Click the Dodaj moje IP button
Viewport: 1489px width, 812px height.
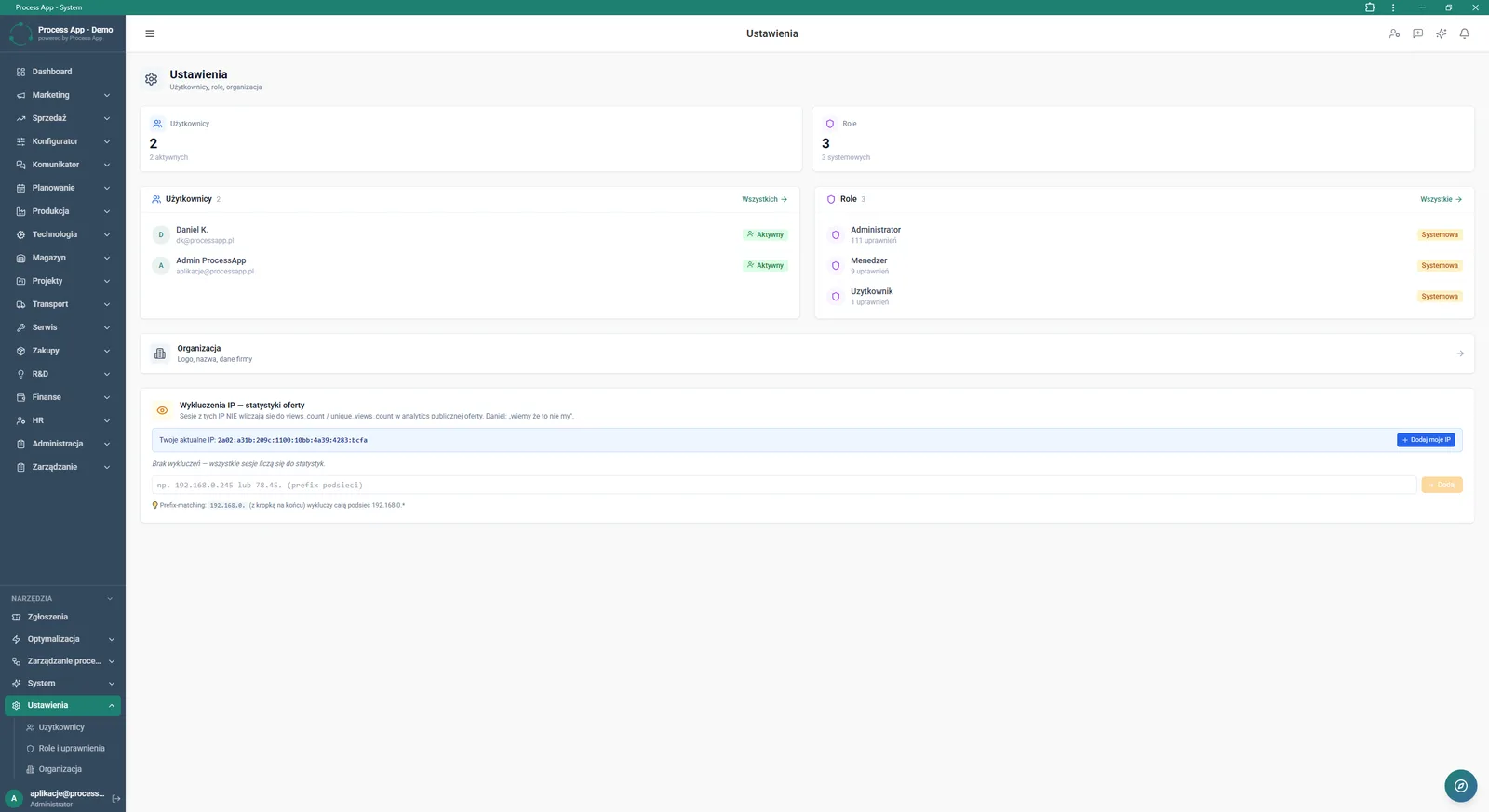coord(1426,440)
